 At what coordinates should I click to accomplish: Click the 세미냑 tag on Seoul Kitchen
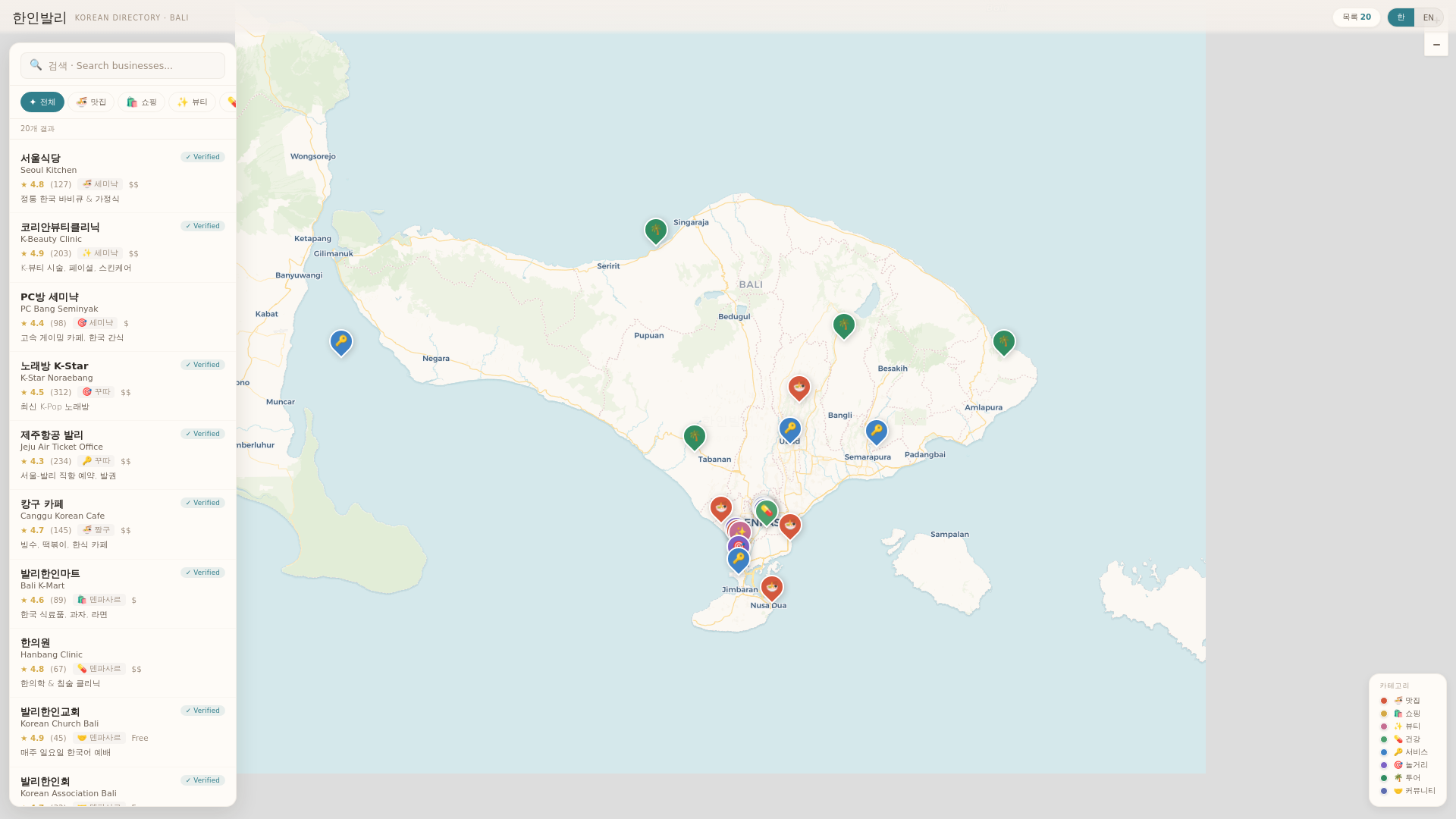100,184
